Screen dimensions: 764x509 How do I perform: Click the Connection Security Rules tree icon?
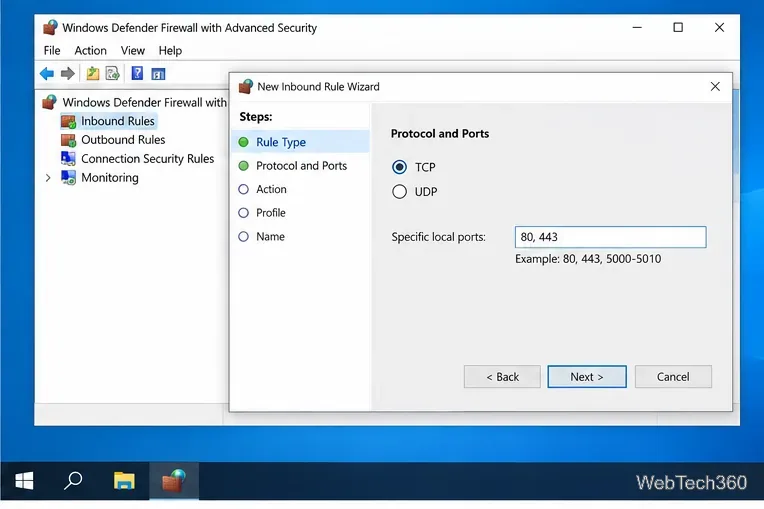click(x=68, y=159)
